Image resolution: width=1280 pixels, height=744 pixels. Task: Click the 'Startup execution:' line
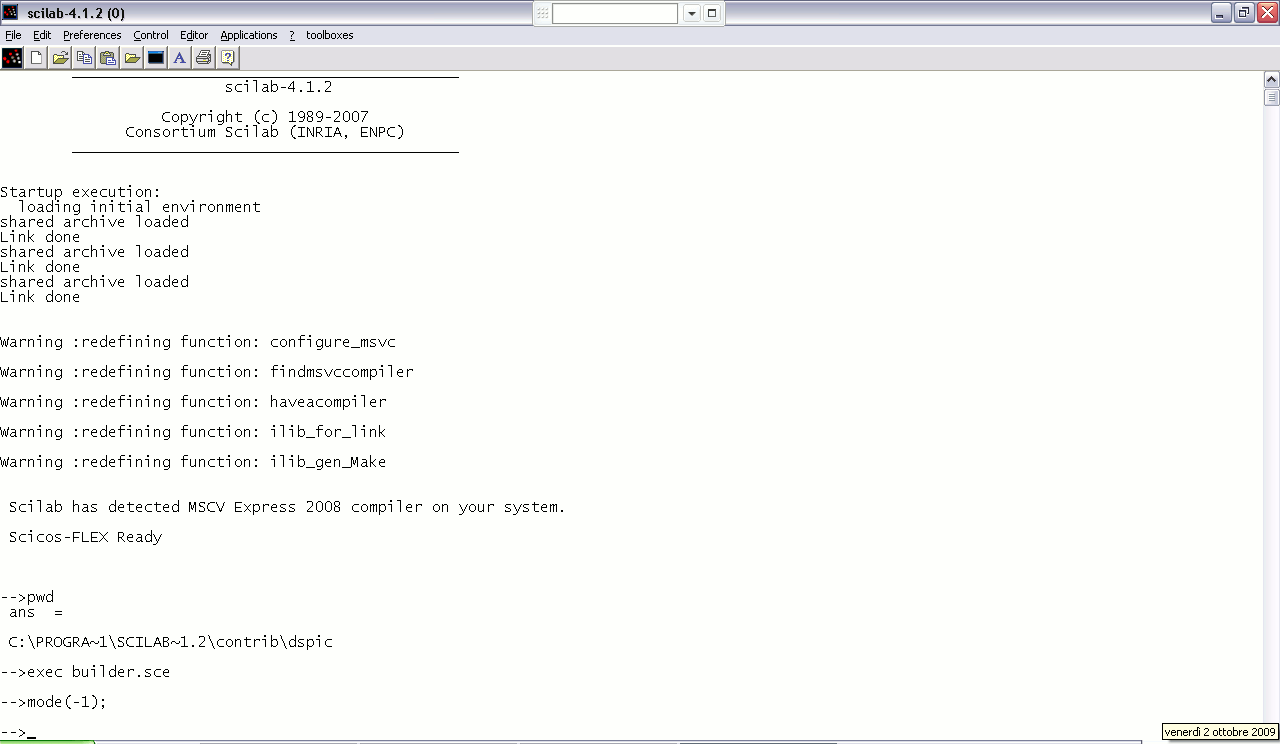coord(80,192)
